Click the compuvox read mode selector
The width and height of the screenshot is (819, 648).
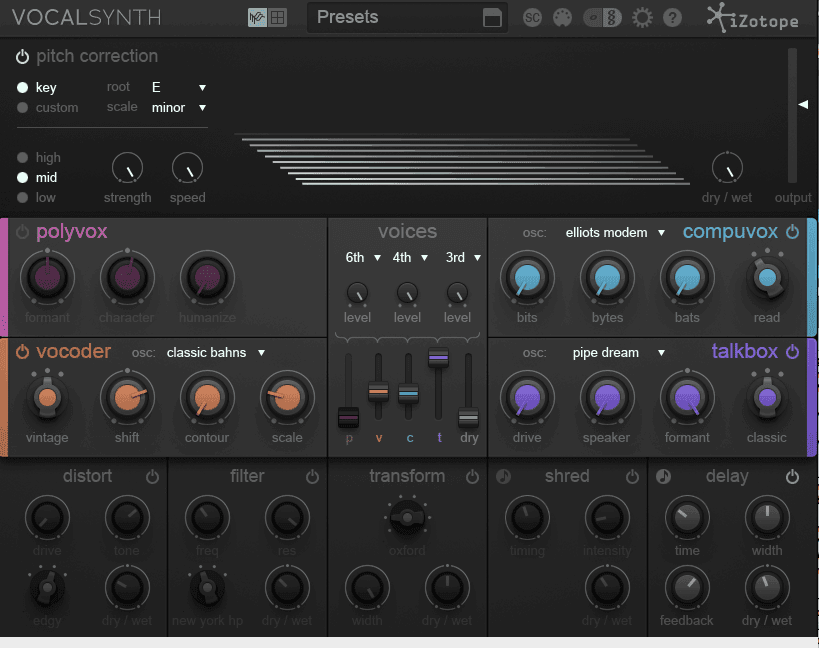coord(767,277)
